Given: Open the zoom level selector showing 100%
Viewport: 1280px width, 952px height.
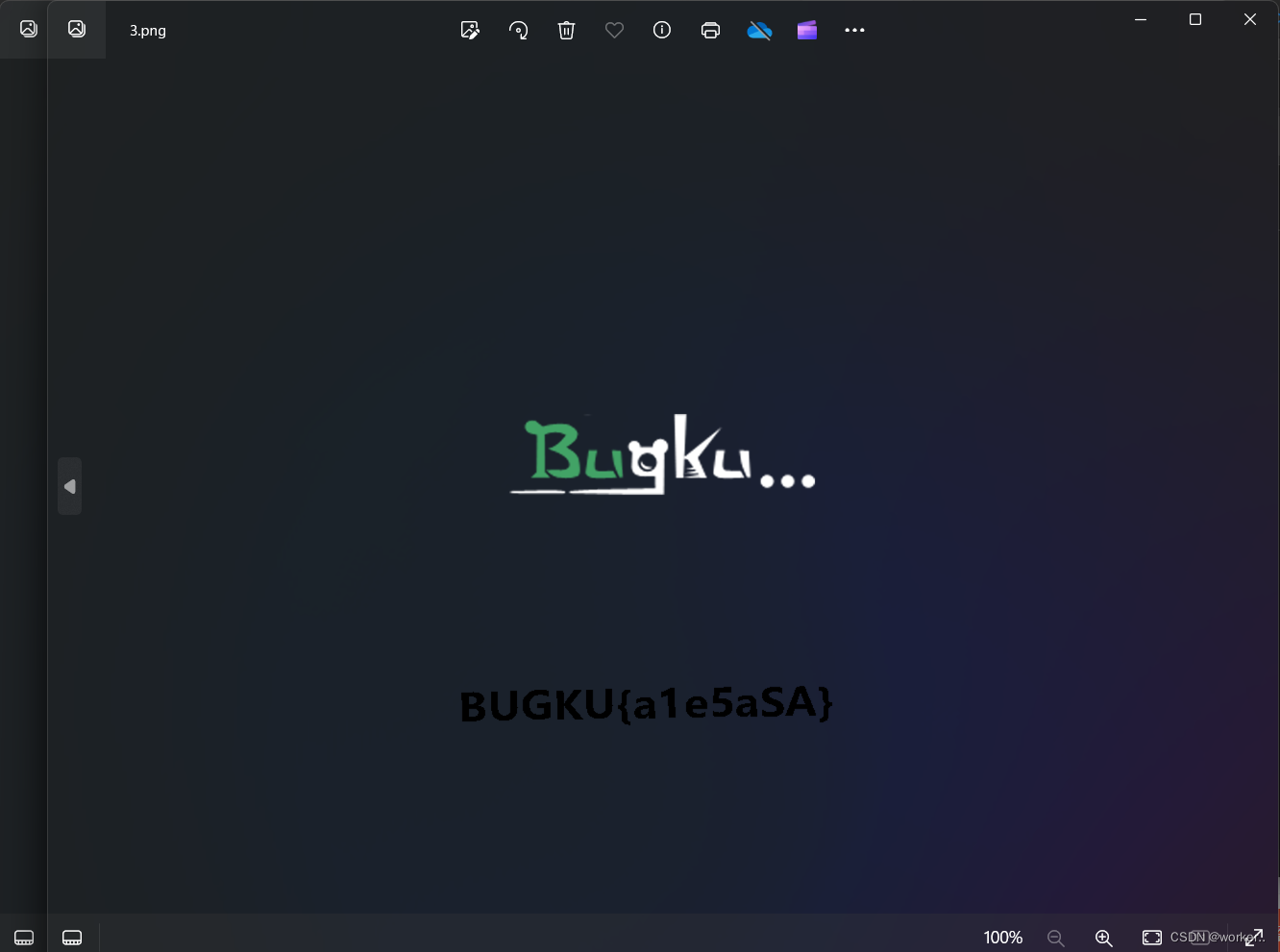Looking at the screenshot, I should click(1002, 938).
